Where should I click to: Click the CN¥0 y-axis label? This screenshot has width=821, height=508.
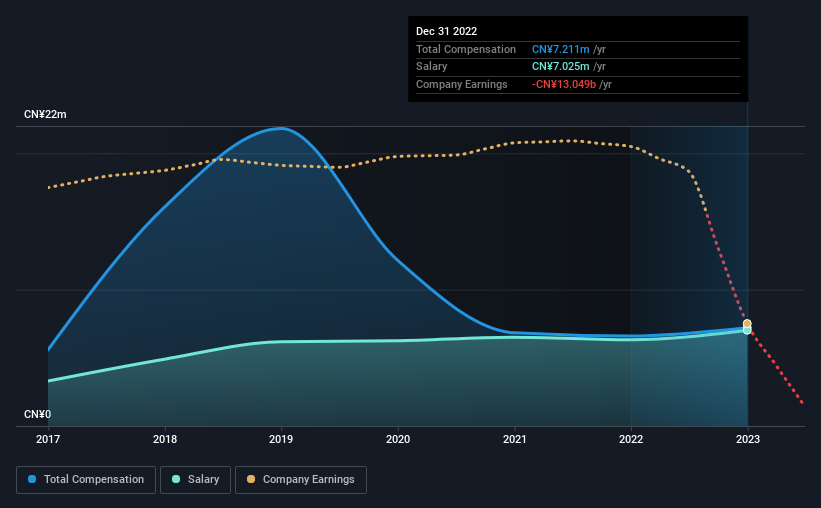tap(37, 414)
